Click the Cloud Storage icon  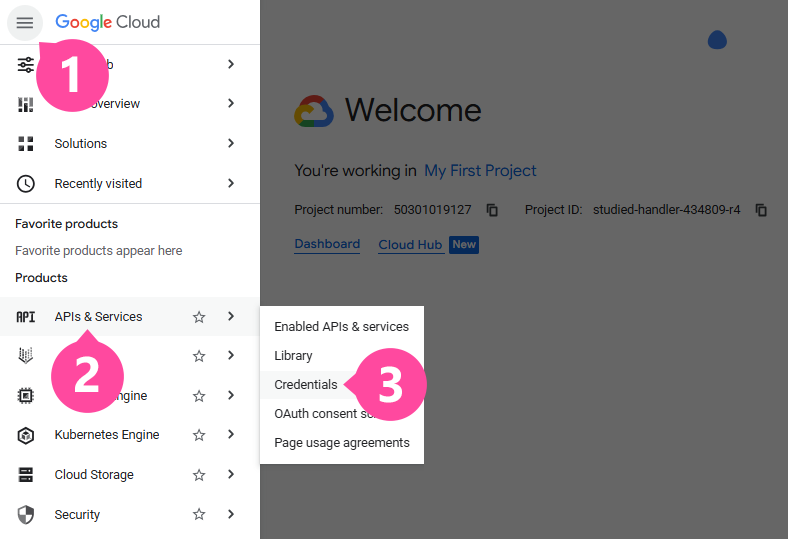26,475
